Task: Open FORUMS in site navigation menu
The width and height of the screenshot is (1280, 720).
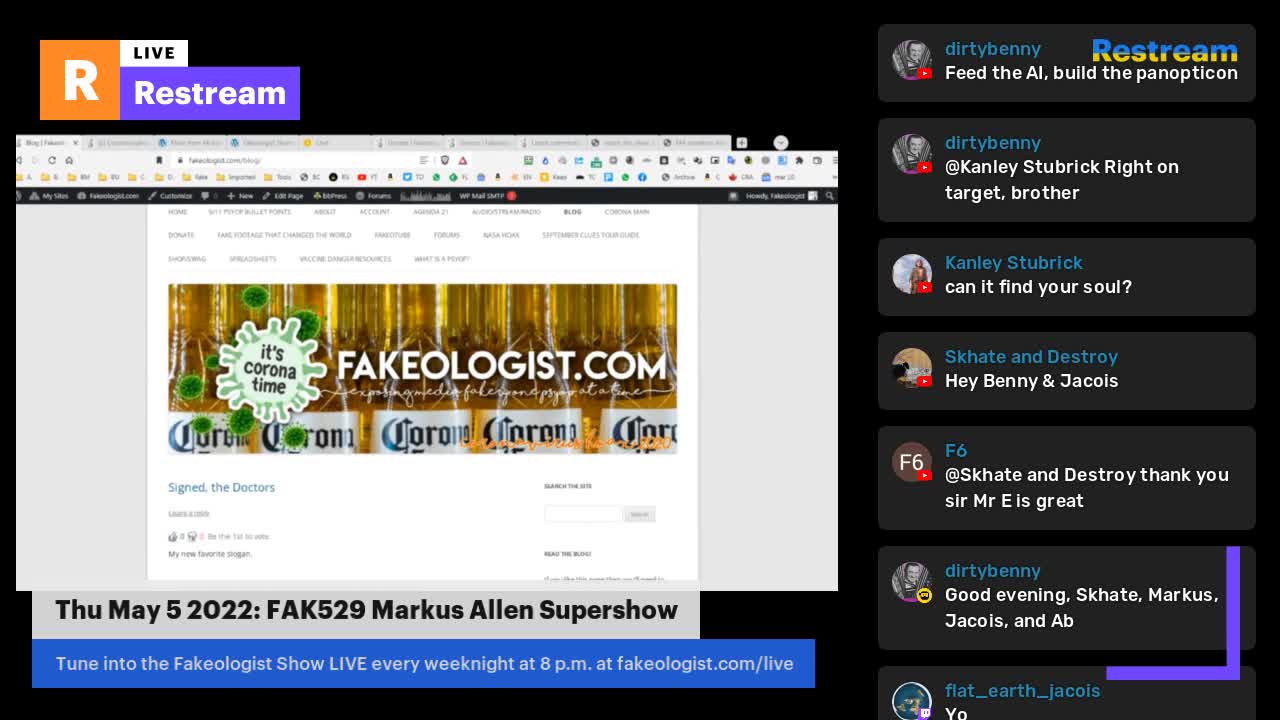Action: (446, 235)
